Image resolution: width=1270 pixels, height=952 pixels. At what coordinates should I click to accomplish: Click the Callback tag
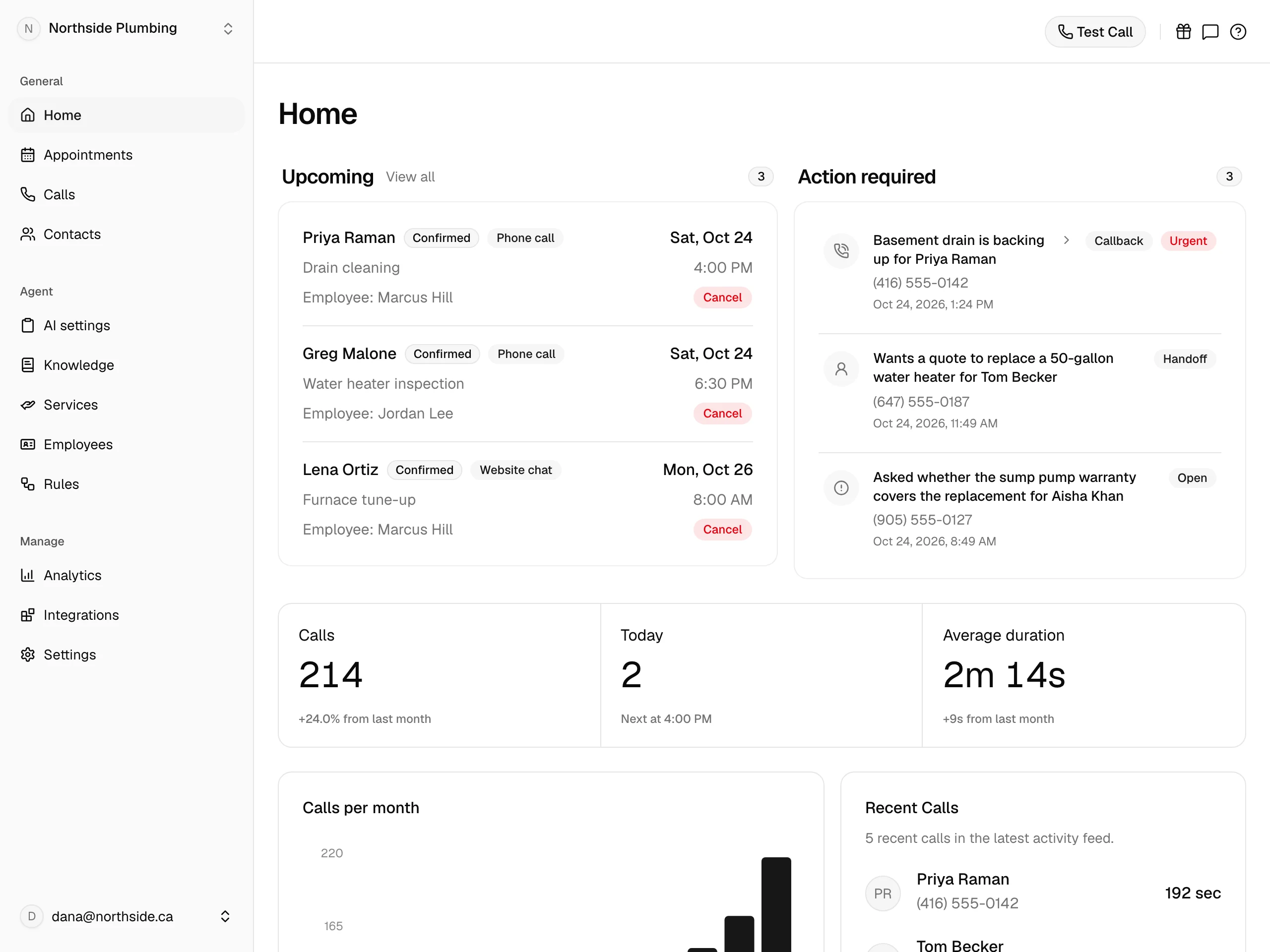click(x=1118, y=240)
